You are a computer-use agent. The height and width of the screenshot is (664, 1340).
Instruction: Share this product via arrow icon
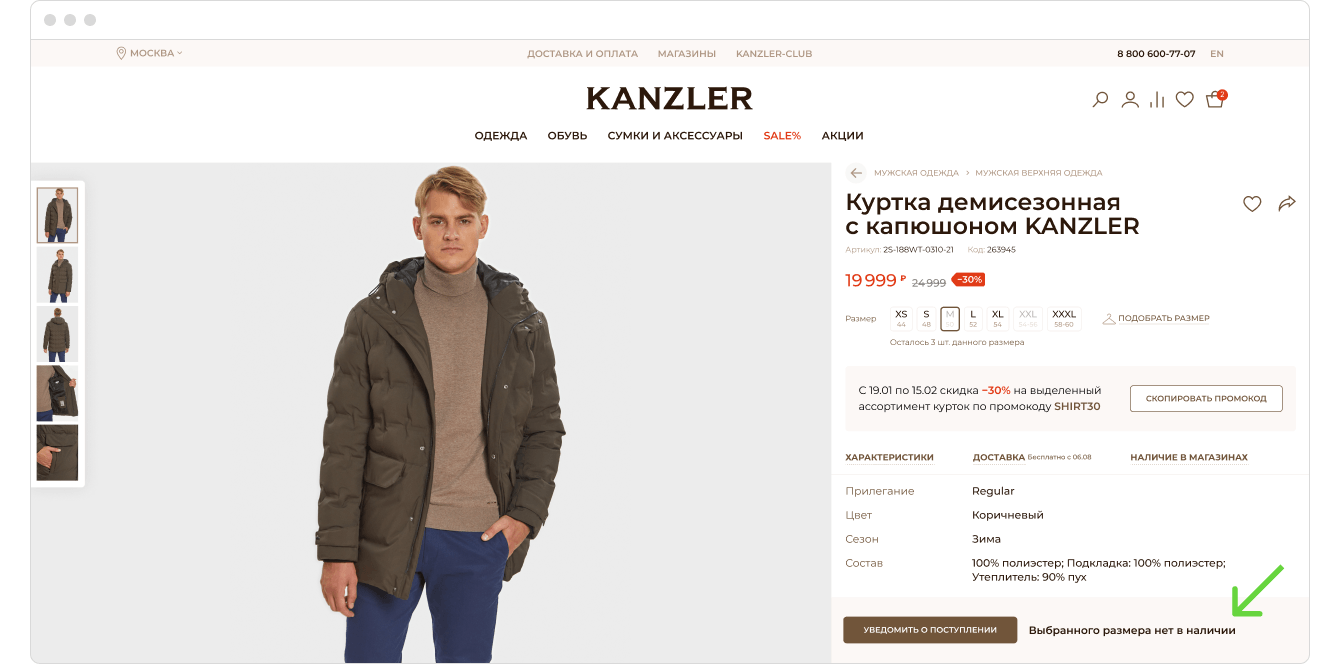coord(1287,204)
